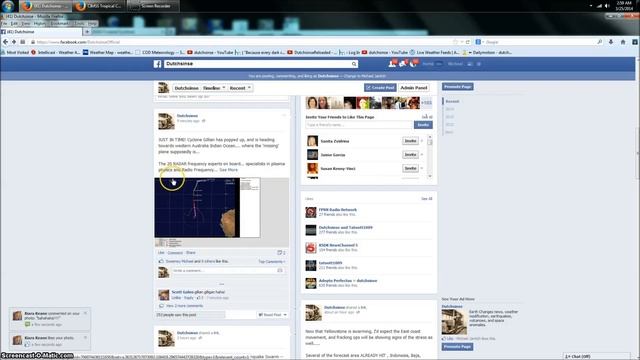Invite Susan Kenny-Vinci to like page

[410, 168]
